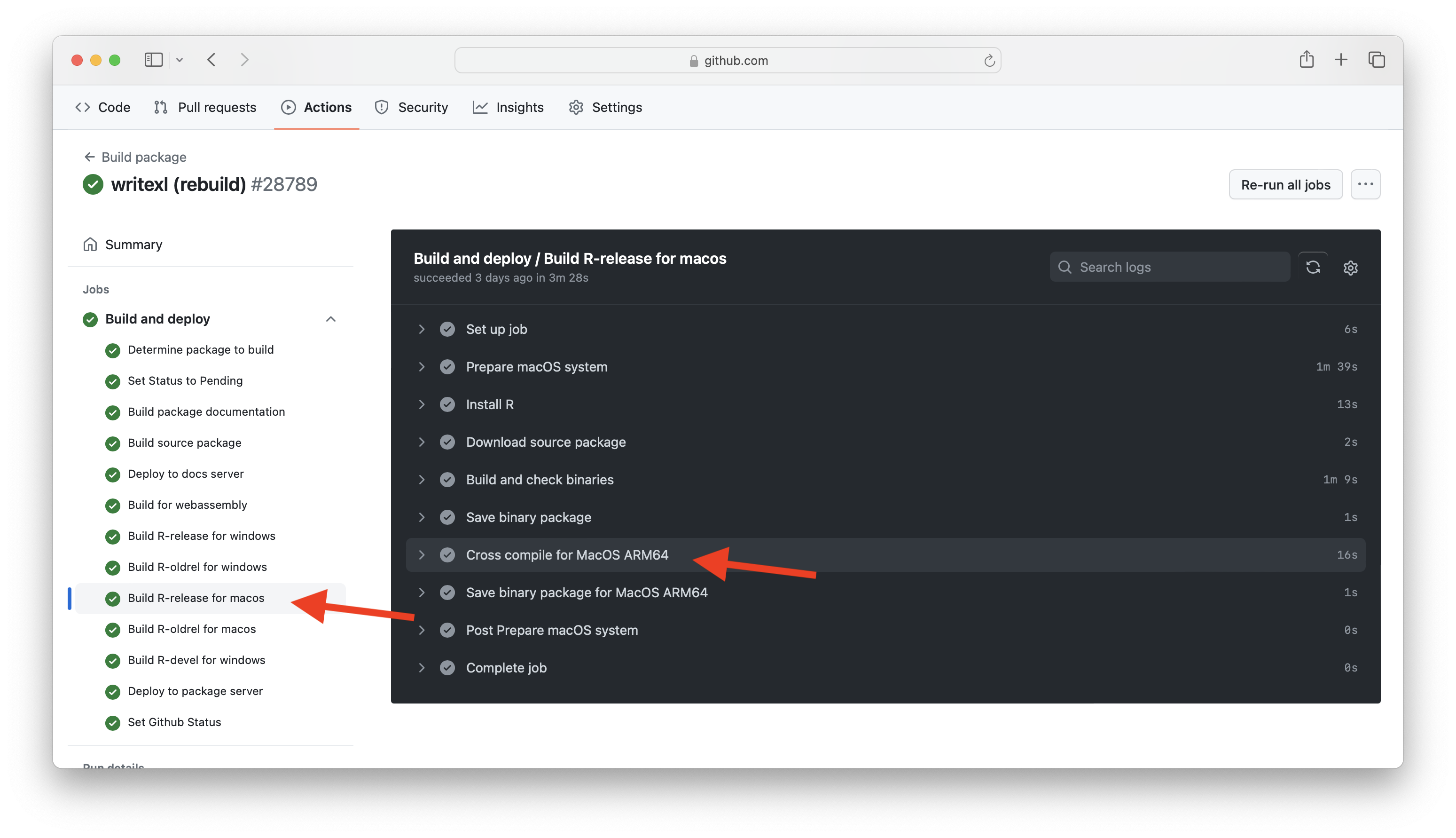This screenshot has width=1456, height=838.
Task: Click the Insights graph icon
Action: 481,107
